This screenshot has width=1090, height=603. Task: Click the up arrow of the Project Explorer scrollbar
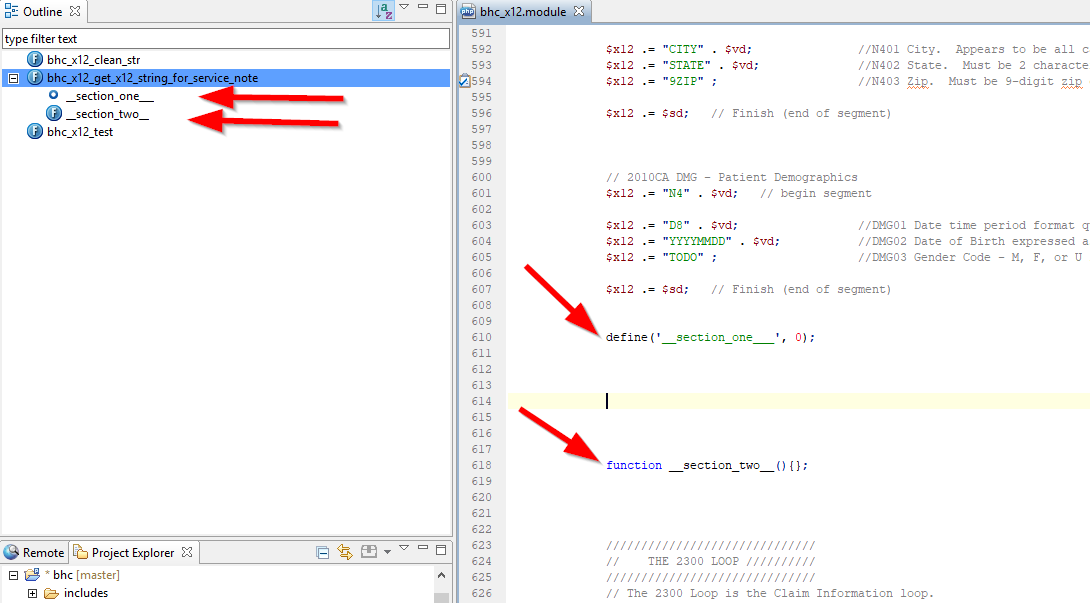[441, 575]
